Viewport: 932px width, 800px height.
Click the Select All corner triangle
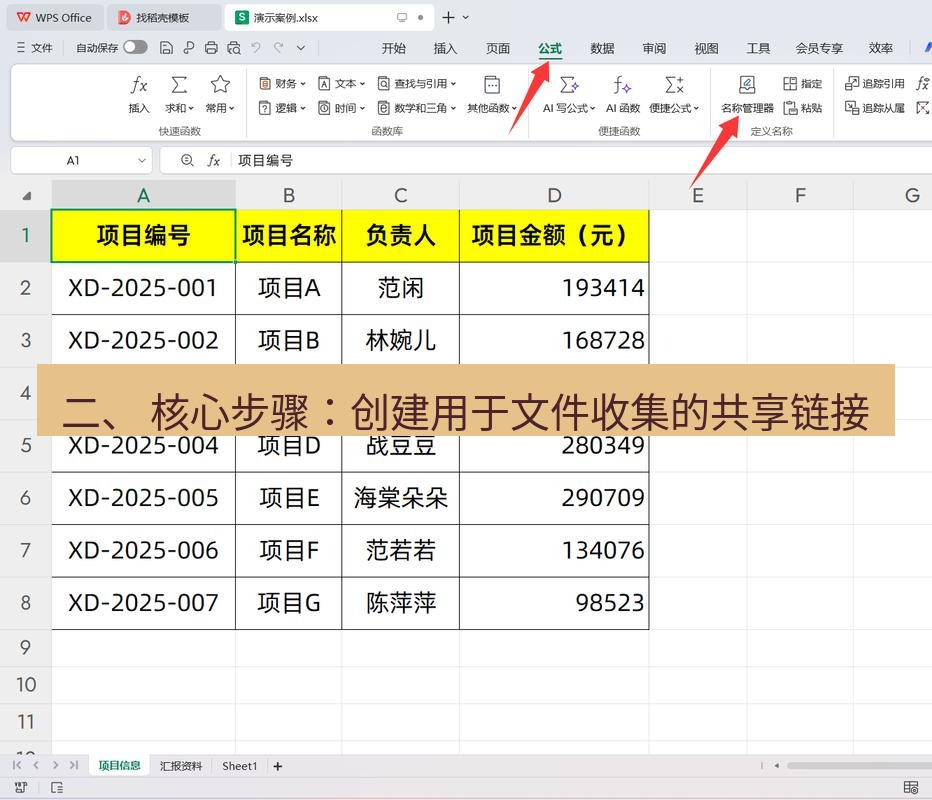(26, 196)
